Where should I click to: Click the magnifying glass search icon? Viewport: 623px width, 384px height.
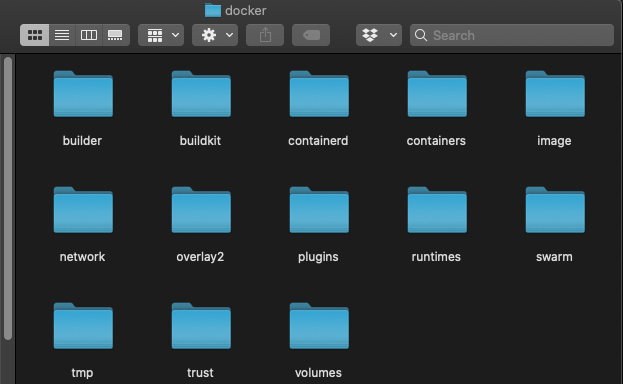point(421,35)
